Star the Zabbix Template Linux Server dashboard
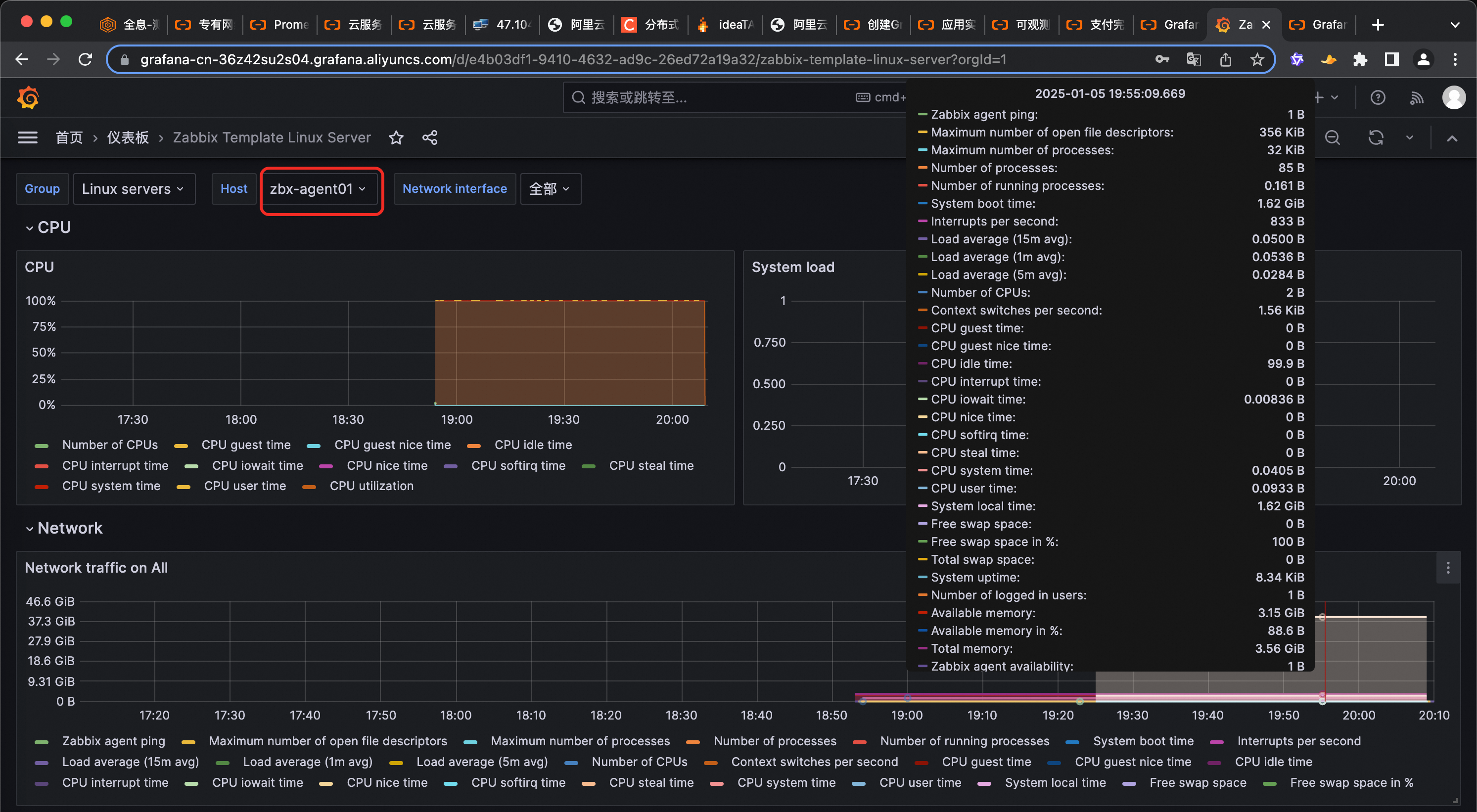Image resolution: width=1477 pixels, height=812 pixels. coord(396,137)
